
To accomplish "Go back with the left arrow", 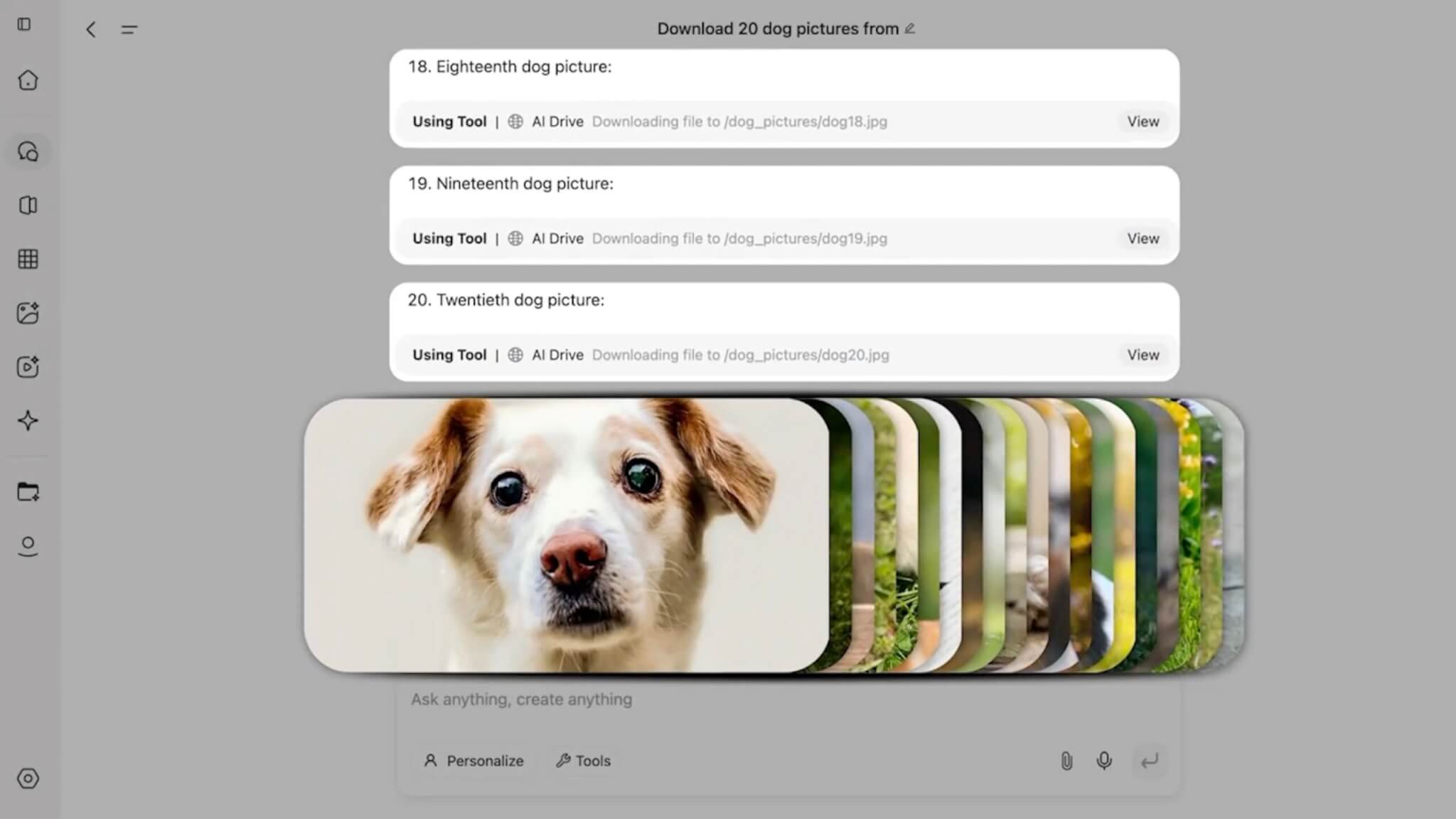I will point(91,29).
